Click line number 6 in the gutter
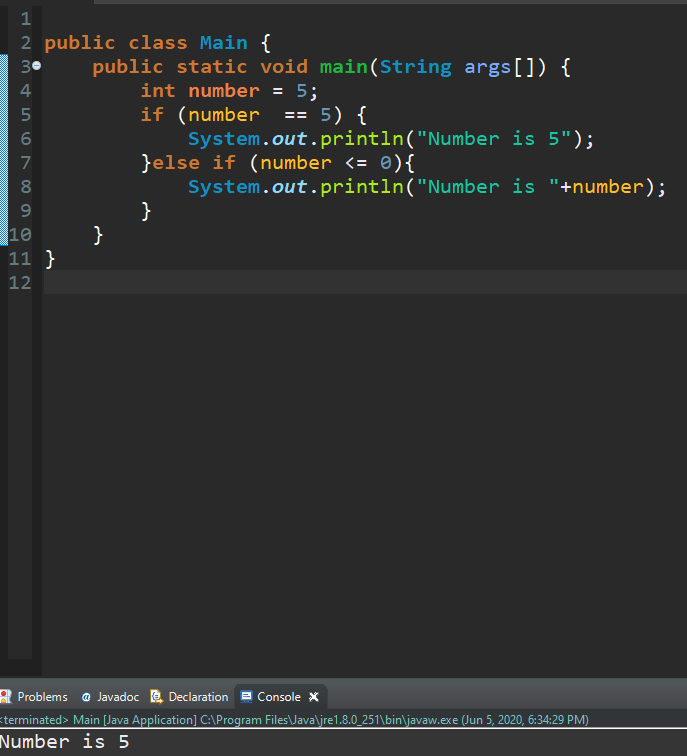Viewport: 687px width, 756px height. pos(25,139)
